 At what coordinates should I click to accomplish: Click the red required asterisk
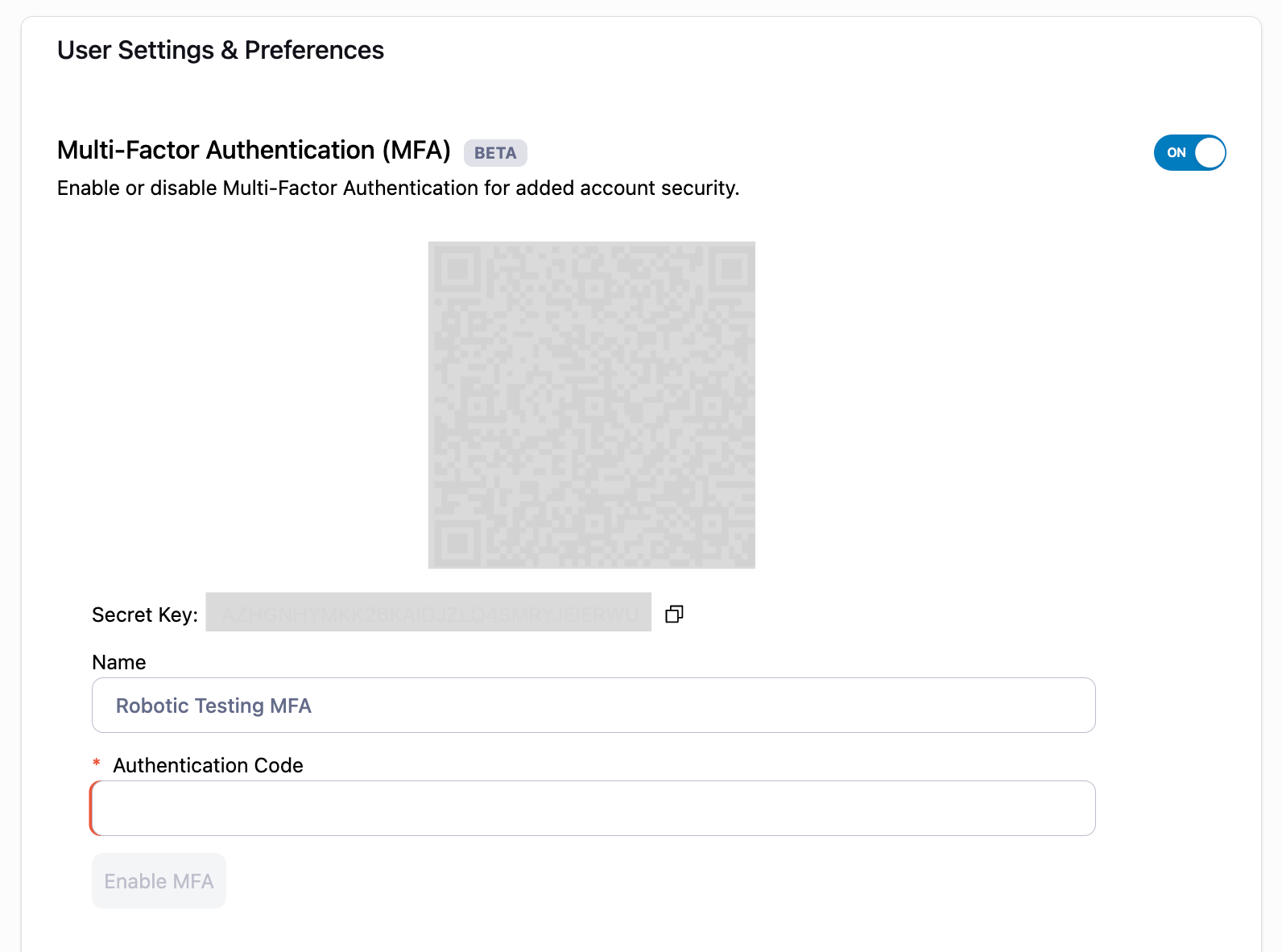tap(97, 763)
